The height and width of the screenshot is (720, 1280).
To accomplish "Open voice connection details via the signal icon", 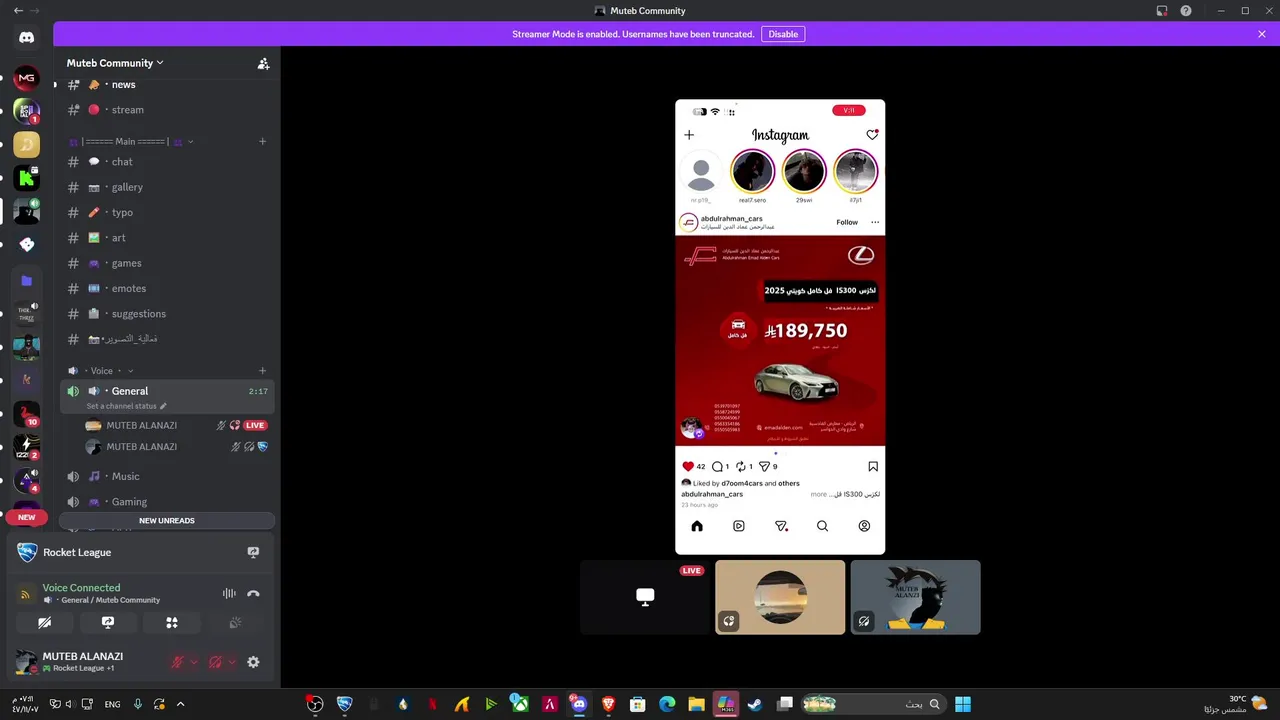I will pos(26,594).
